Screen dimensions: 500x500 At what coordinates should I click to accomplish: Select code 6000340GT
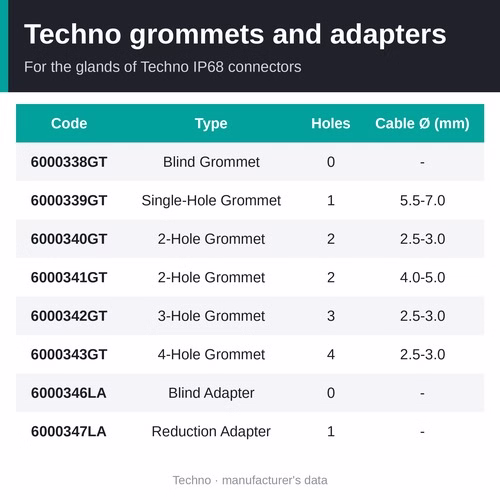pyautogui.click(x=69, y=239)
